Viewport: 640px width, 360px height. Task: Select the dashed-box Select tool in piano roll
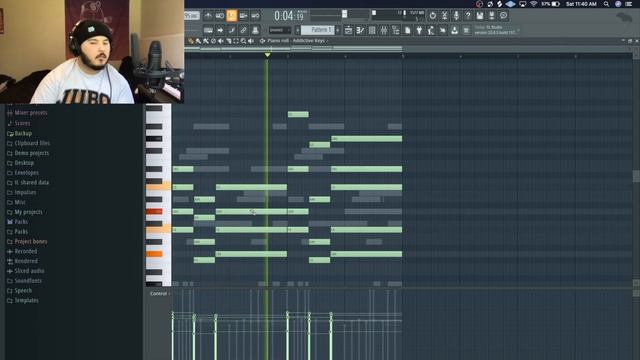[236, 41]
